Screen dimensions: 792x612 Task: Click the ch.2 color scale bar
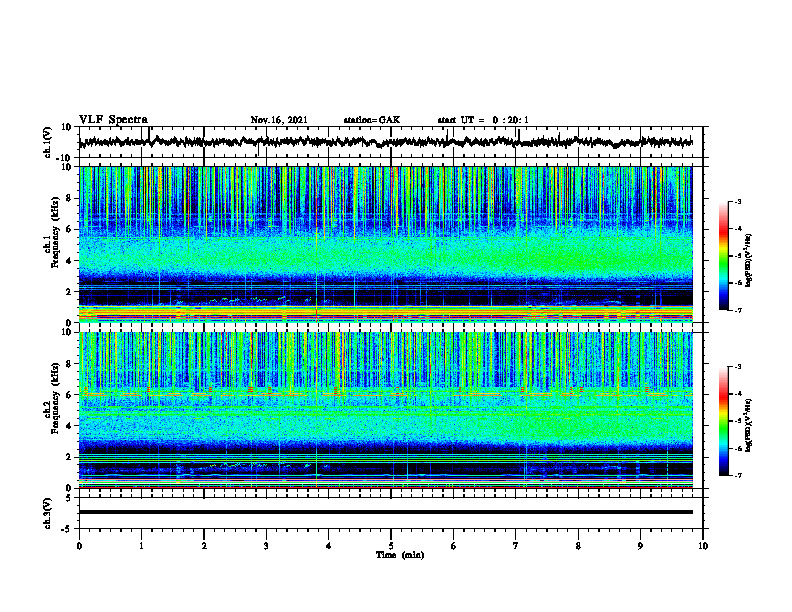pos(724,421)
